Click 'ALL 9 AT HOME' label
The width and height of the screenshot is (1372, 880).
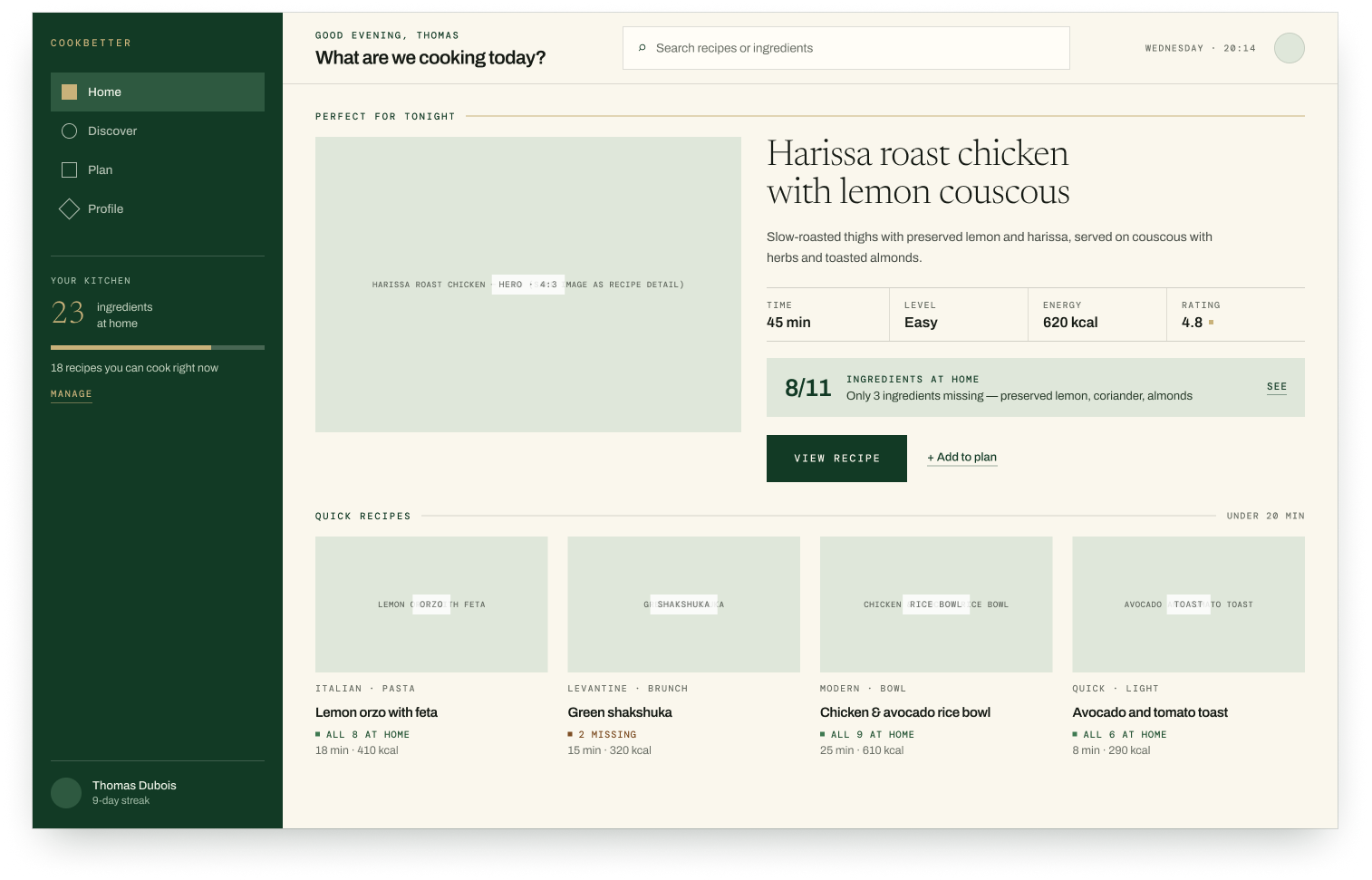[x=873, y=735]
